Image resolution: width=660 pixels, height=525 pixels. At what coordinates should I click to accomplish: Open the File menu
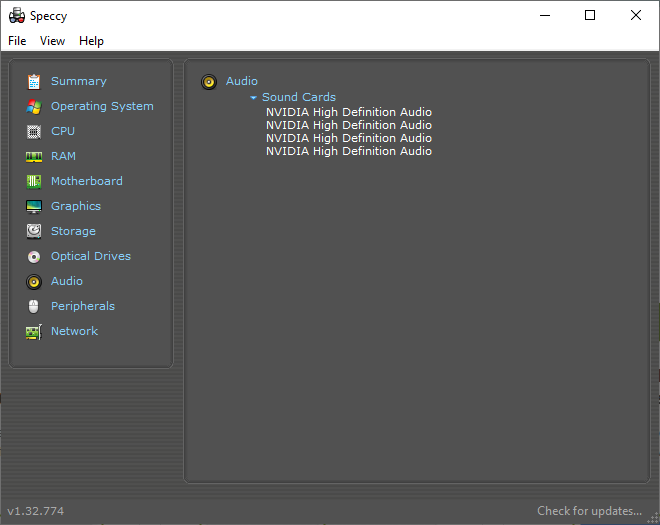(17, 41)
